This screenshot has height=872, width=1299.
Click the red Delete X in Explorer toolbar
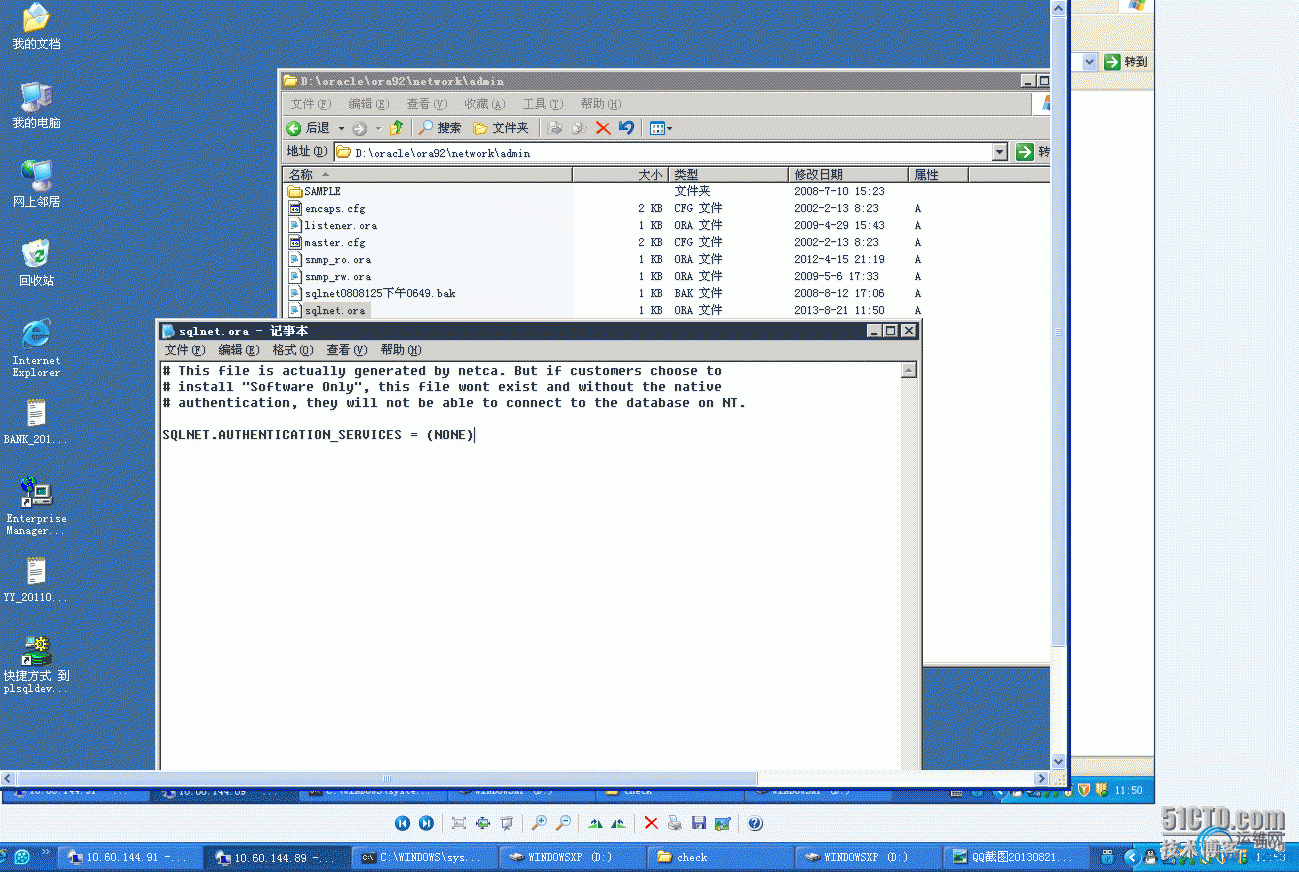pos(603,128)
